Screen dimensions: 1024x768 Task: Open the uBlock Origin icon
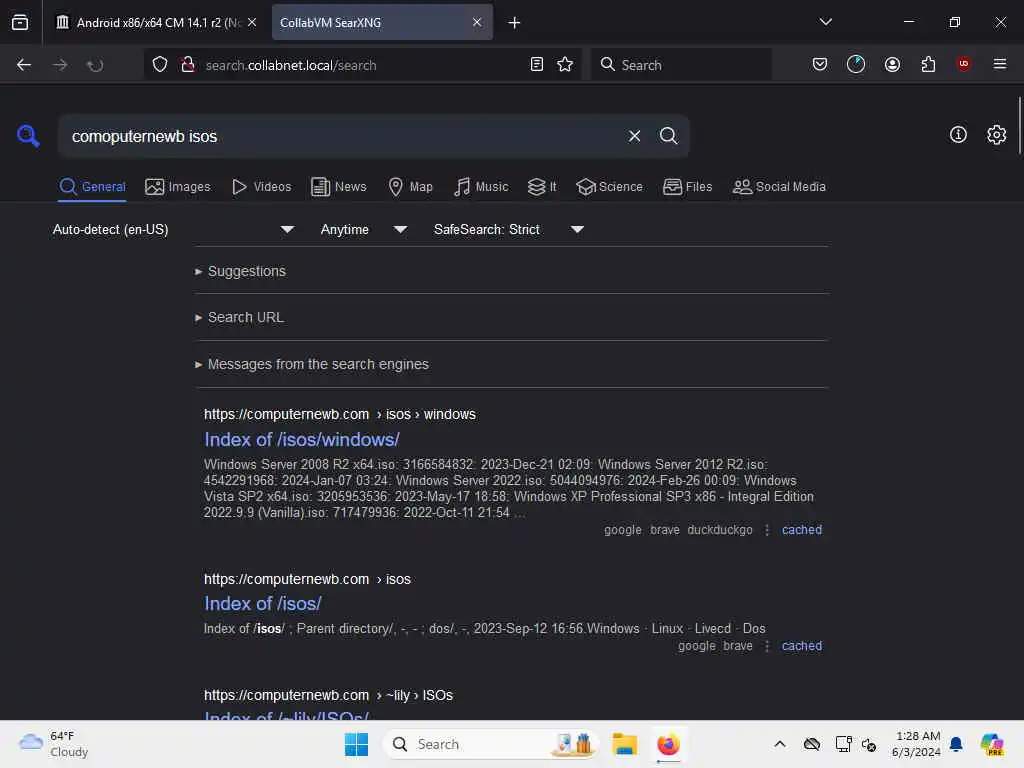[963, 63]
